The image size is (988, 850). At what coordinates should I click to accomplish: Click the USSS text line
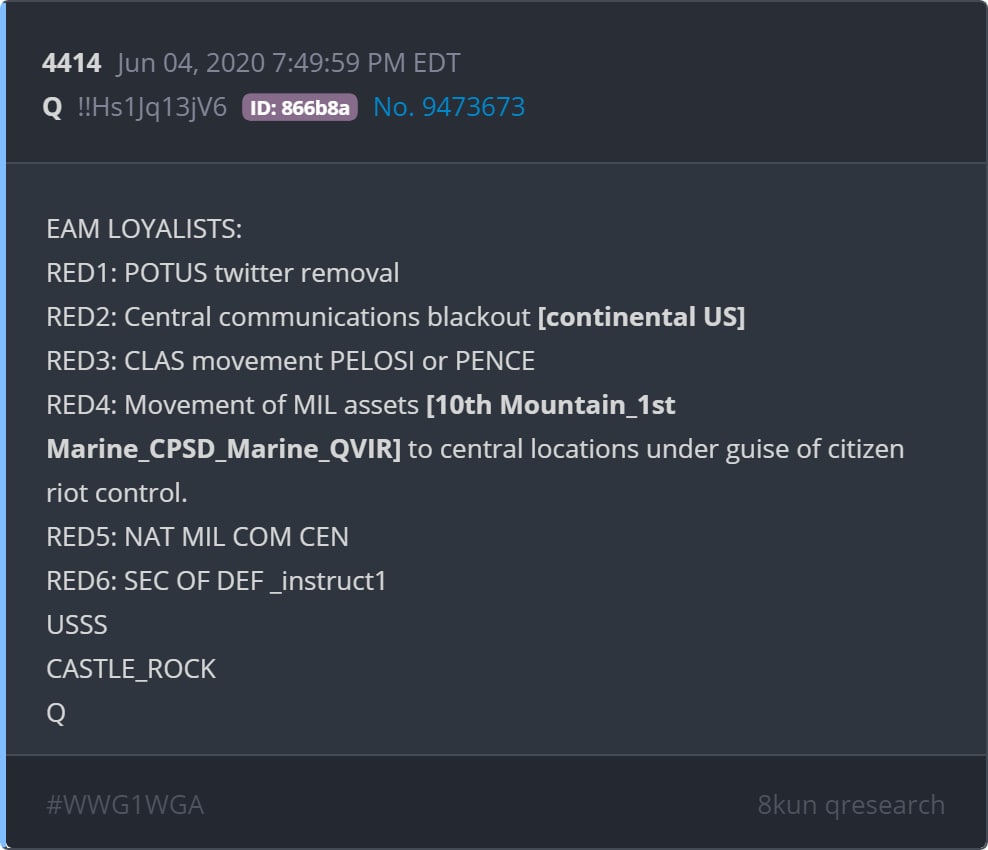point(77,625)
